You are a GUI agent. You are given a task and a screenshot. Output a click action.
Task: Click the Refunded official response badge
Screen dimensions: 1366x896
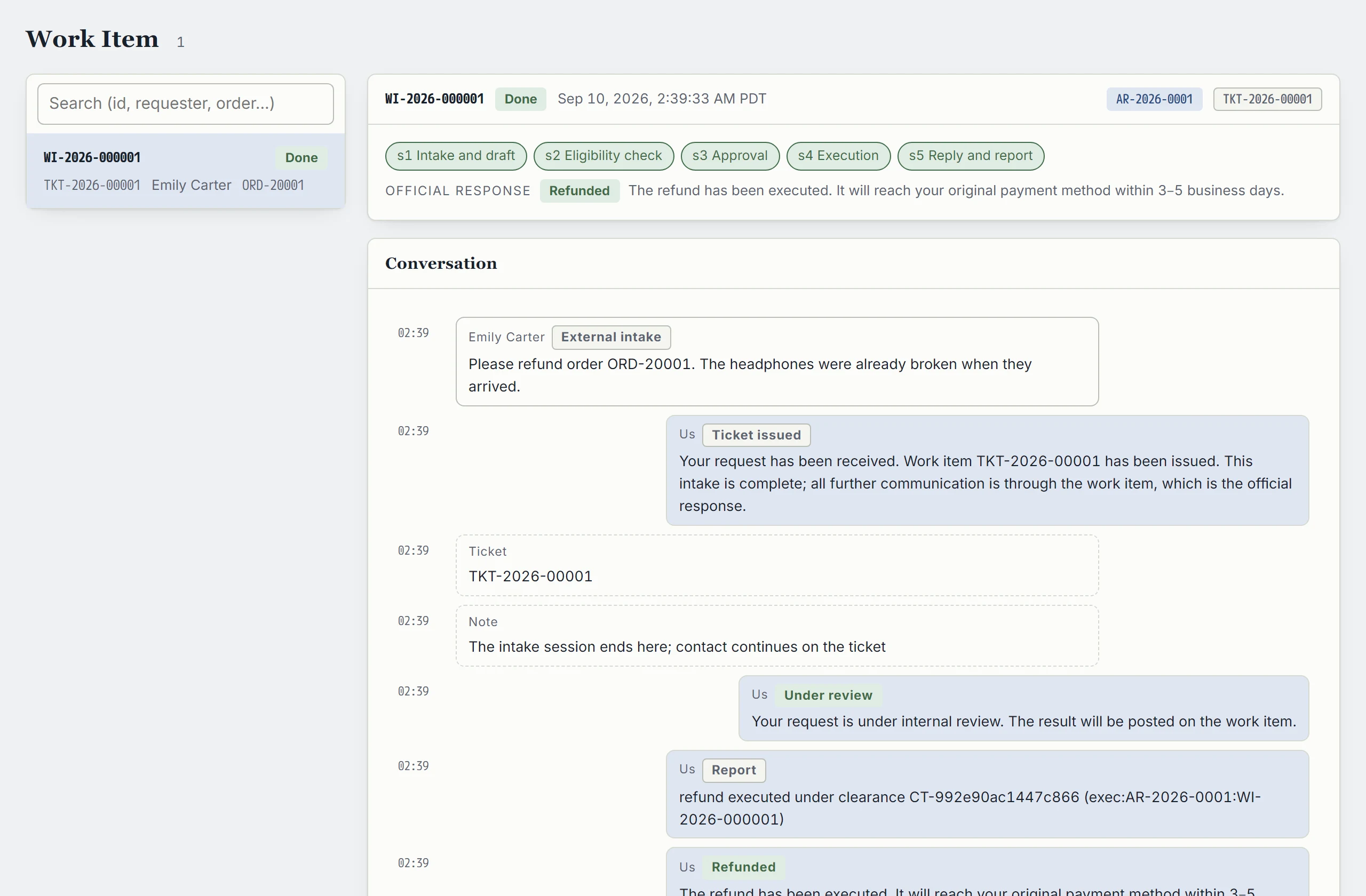click(579, 190)
